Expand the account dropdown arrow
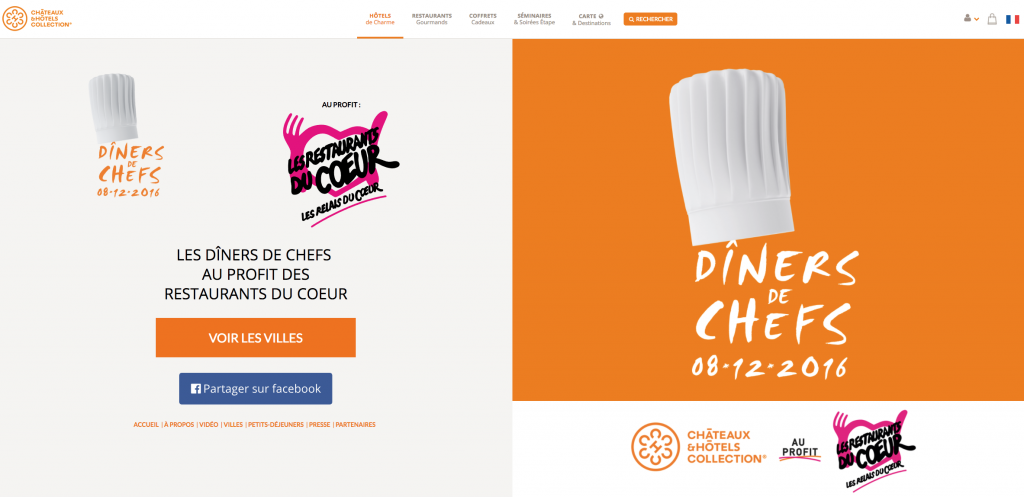 tap(976, 19)
